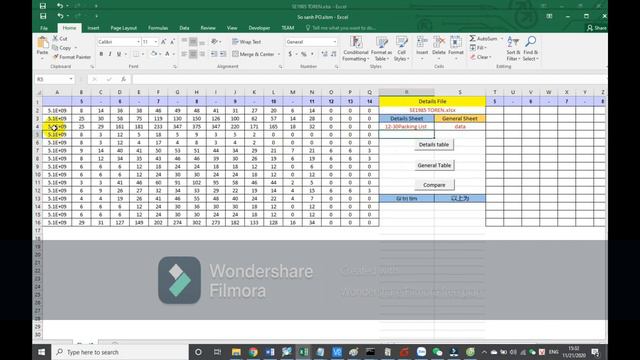This screenshot has height=360, width=640.
Task: Apply Accounting dollar number format
Action: (x=290, y=54)
